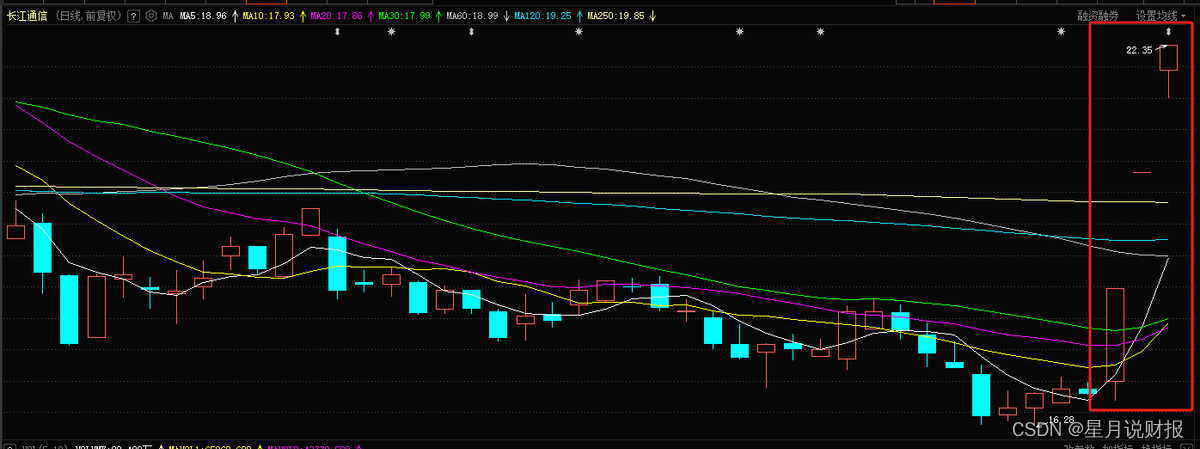The height and width of the screenshot is (449, 1200).
Task: Click the up arrow after MA5:18.96
Action: 235,16
